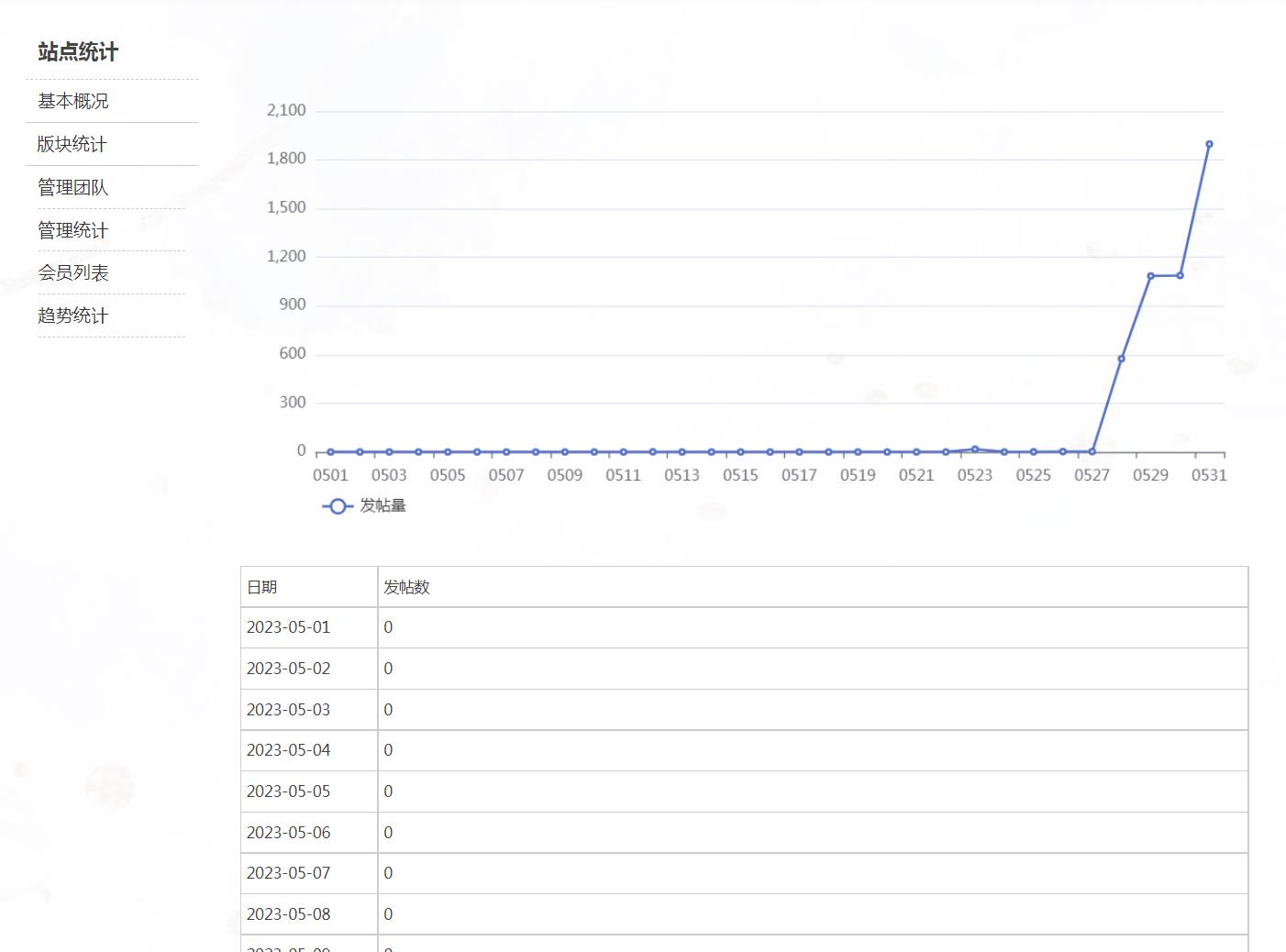Select the chart data point at 0529

[x=1150, y=276]
